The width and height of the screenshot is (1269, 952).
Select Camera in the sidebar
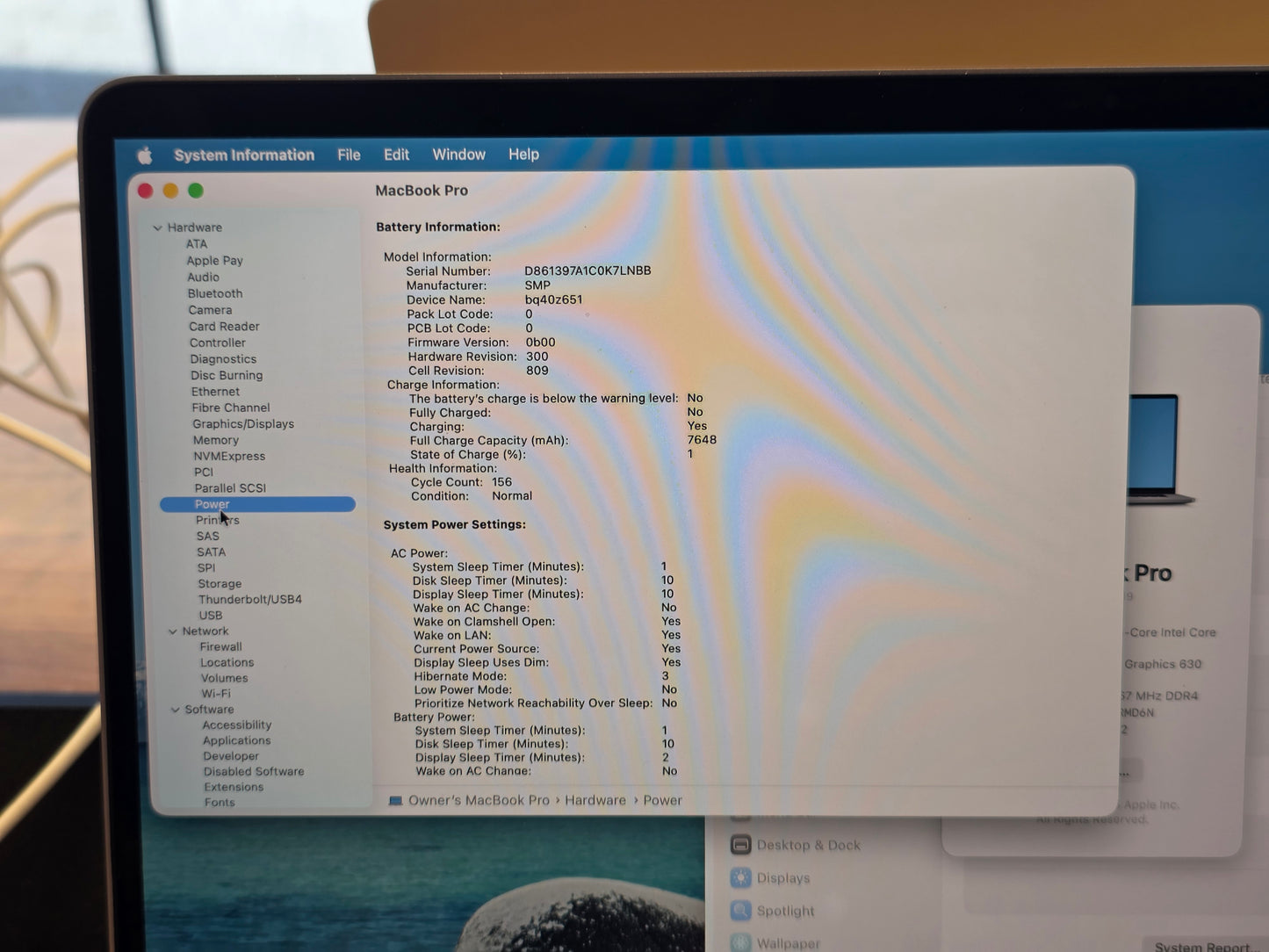click(210, 310)
